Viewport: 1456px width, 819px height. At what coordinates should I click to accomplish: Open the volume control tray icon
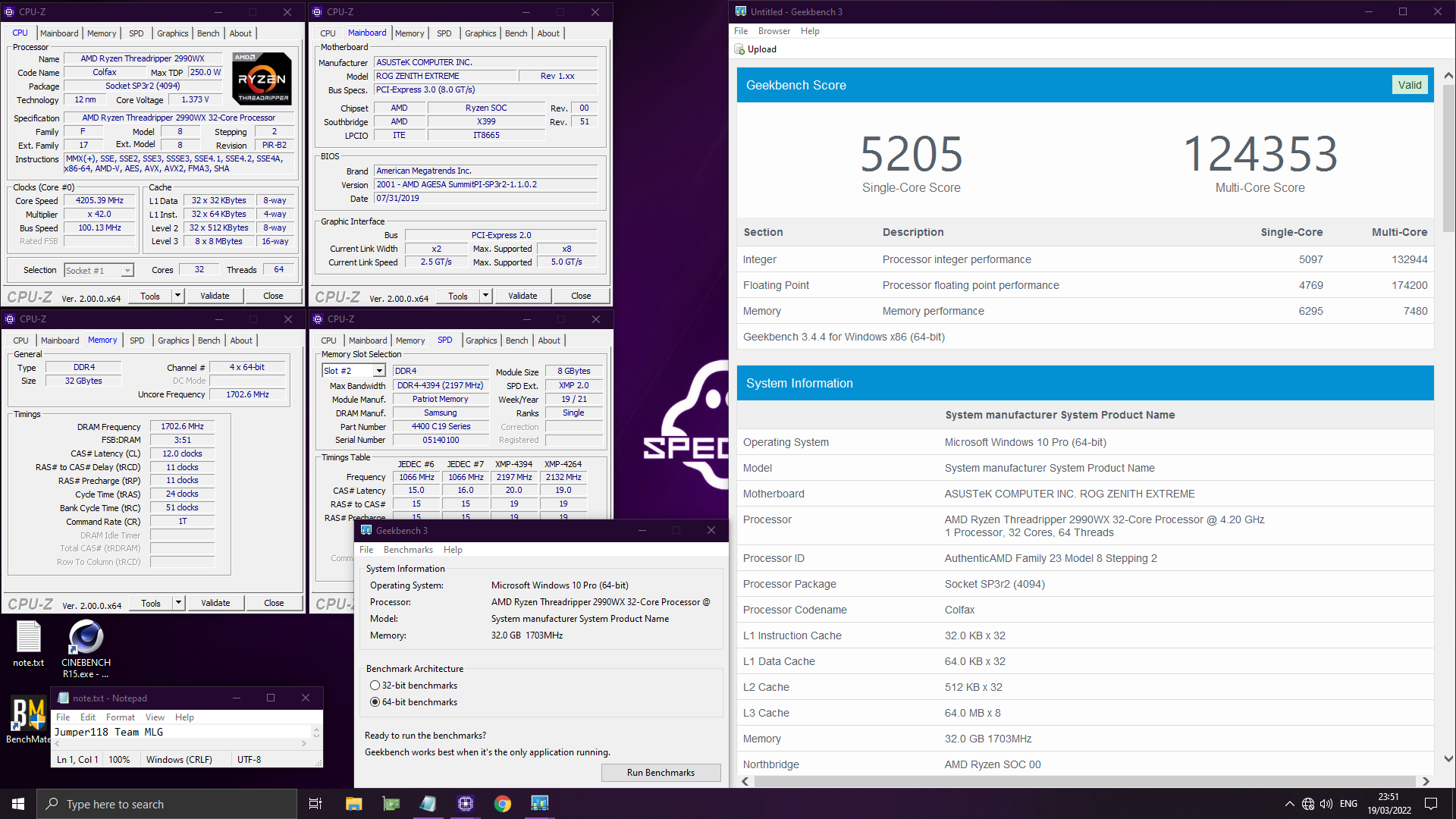click(1326, 804)
